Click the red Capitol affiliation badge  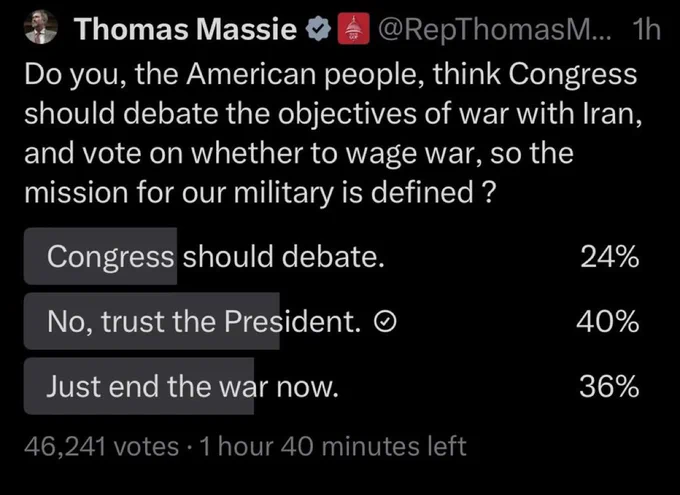353,29
